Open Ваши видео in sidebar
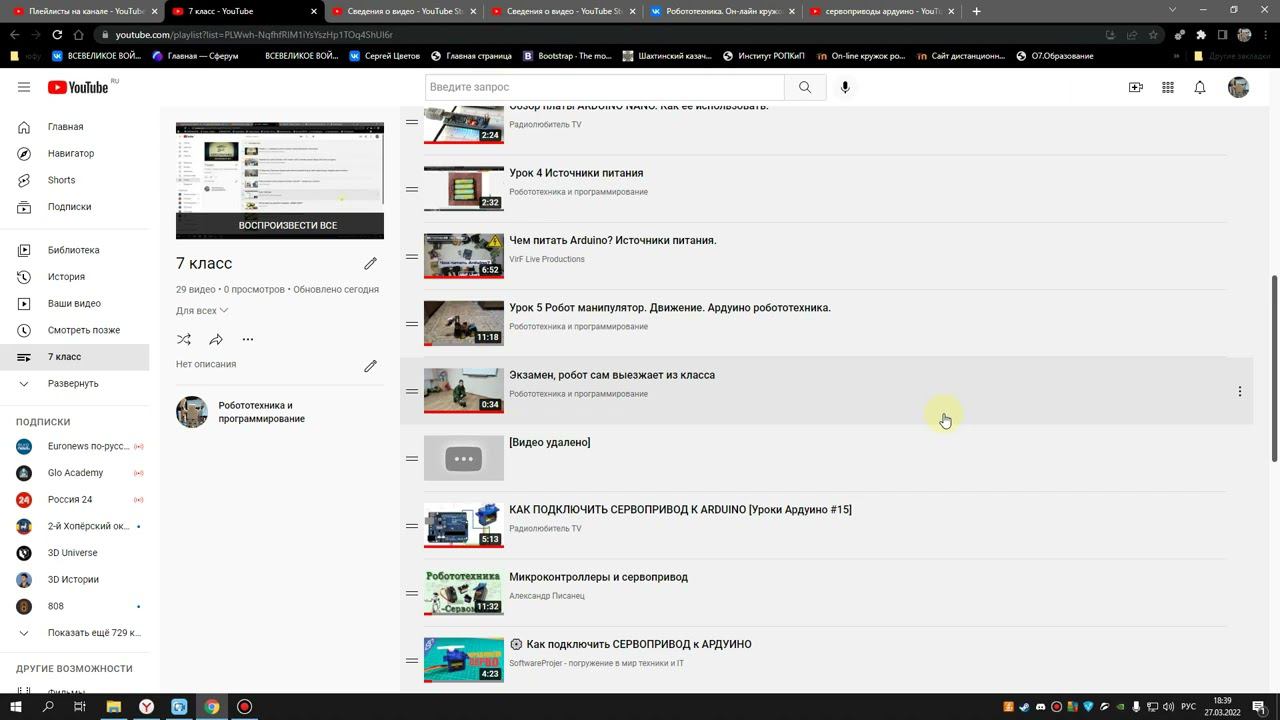Screen dimensions: 1280x720 tap(74, 304)
